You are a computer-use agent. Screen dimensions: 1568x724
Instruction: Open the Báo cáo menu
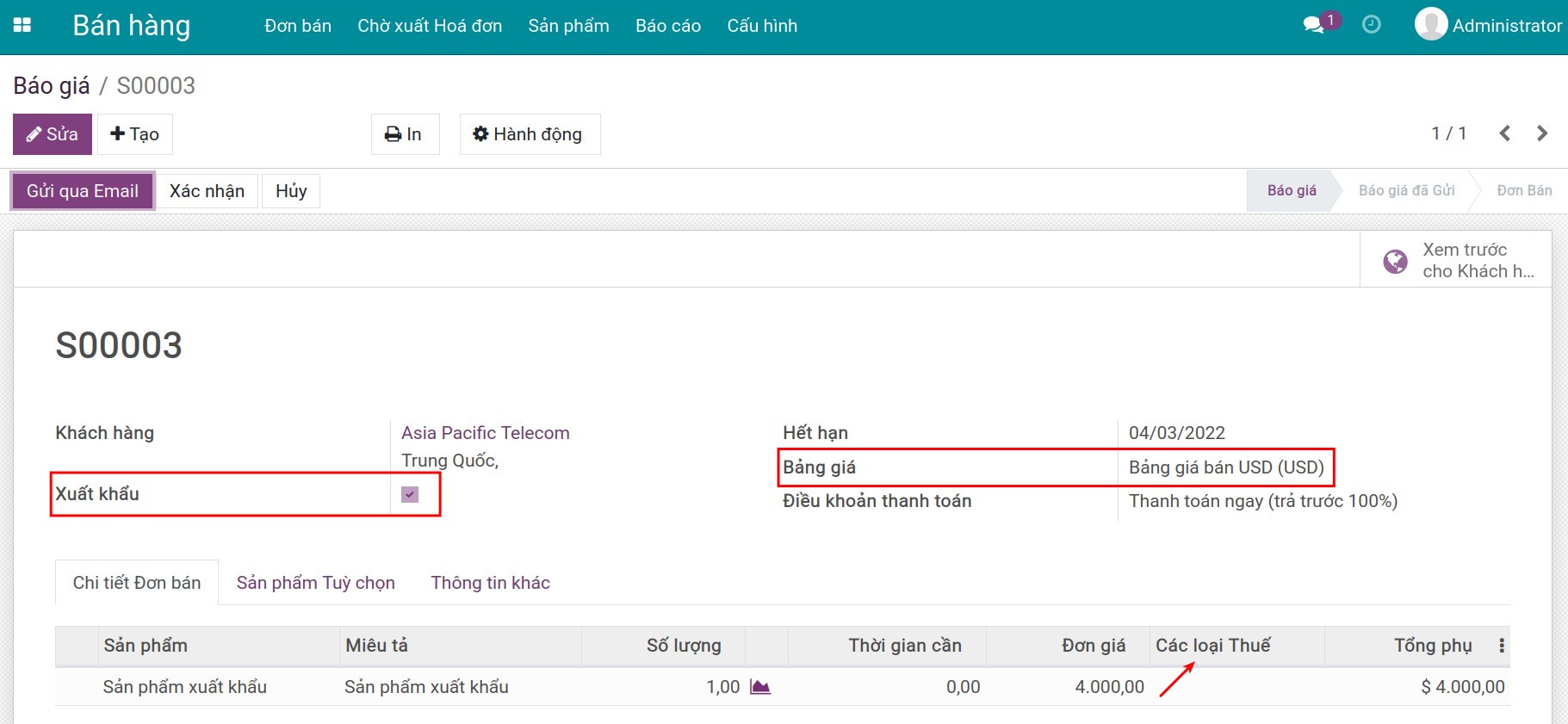[667, 26]
